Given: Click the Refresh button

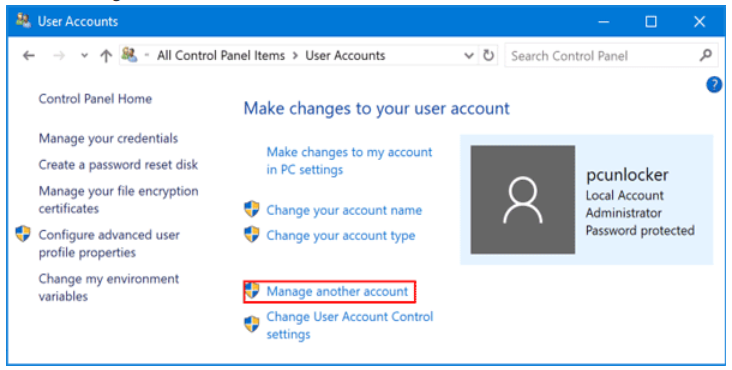Looking at the screenshot, I should pyautogui.click(x=488, y=56).
